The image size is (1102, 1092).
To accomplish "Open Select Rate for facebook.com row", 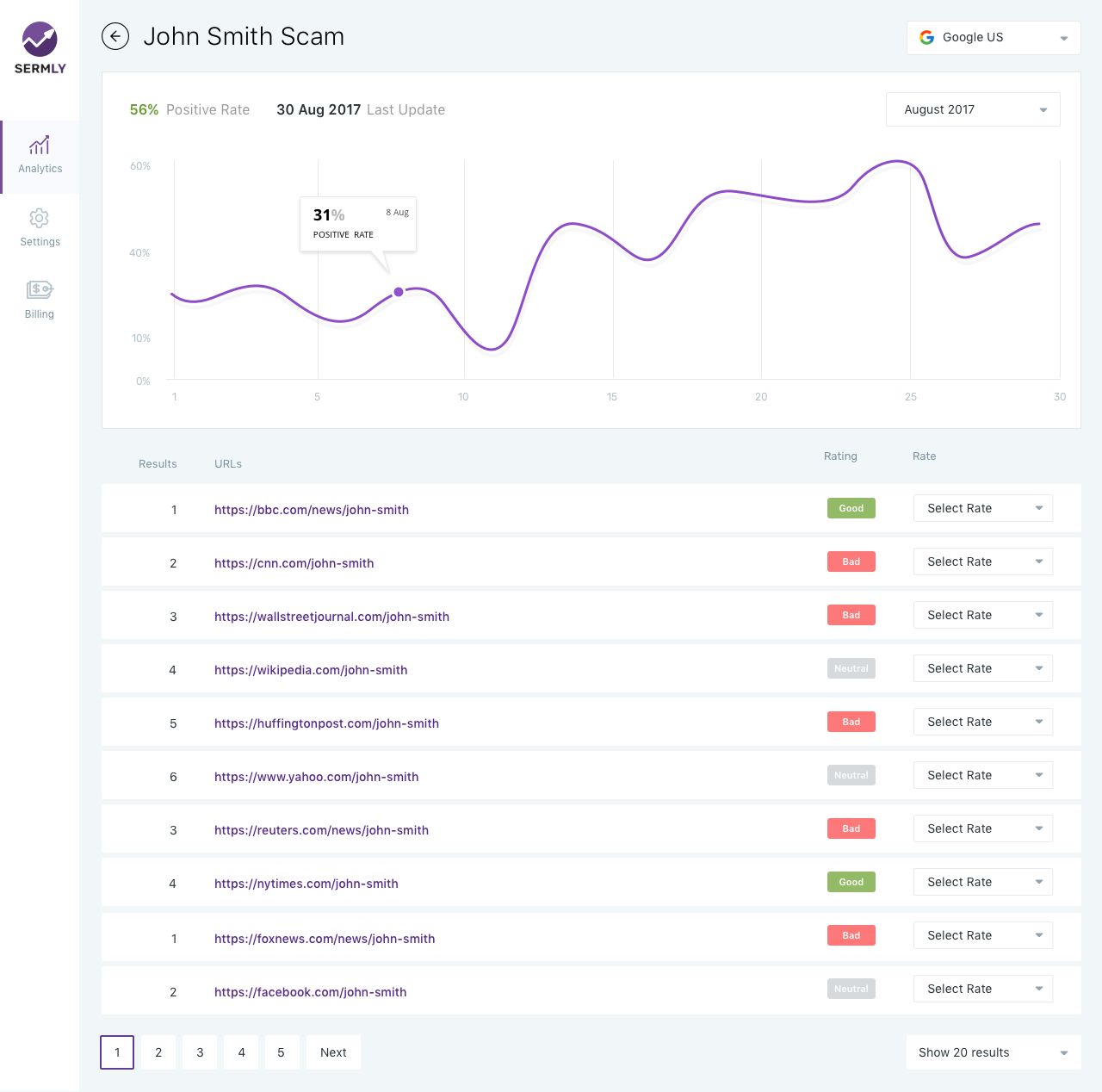I will click(983, 989).
